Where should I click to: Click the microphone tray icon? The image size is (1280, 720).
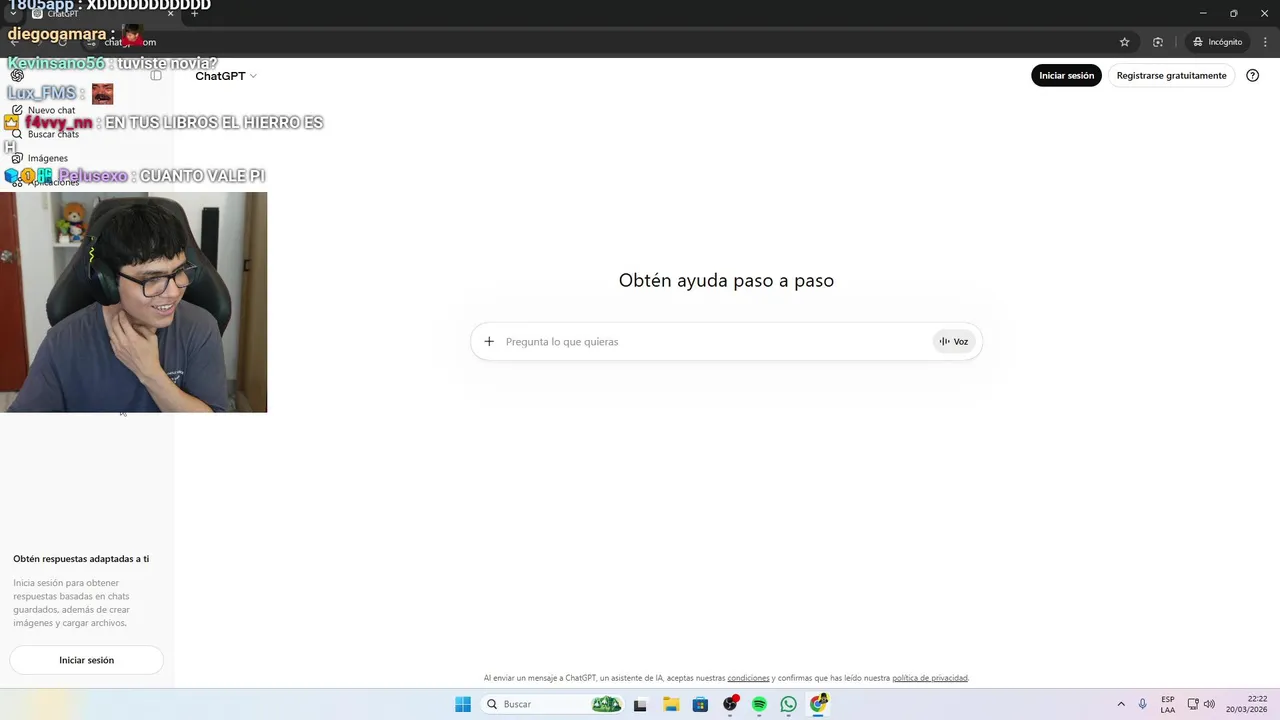click(x=1143, y=704)
